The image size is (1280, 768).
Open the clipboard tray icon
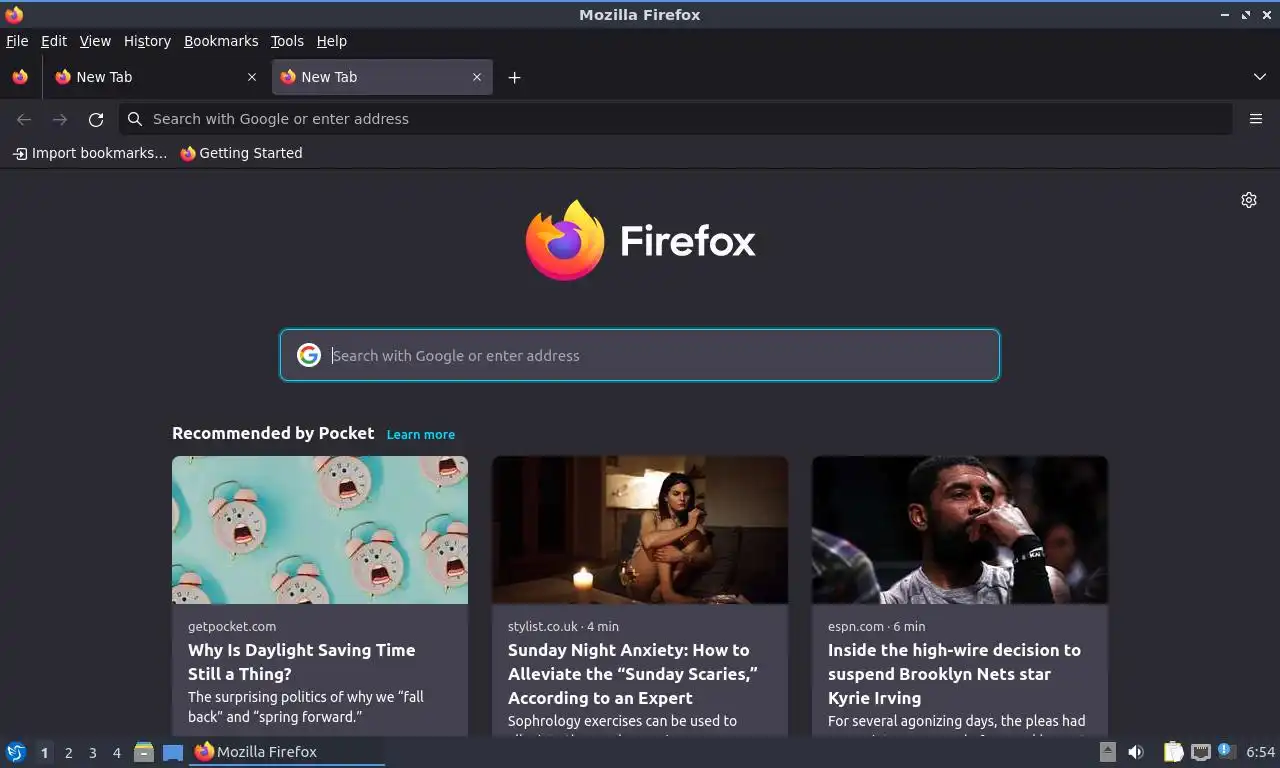(1174, 752)
